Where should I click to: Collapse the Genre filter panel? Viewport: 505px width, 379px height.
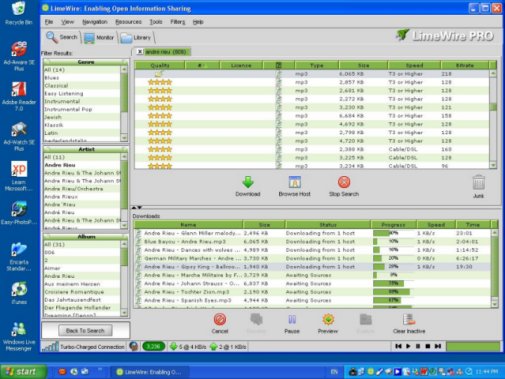coord(47,62)
